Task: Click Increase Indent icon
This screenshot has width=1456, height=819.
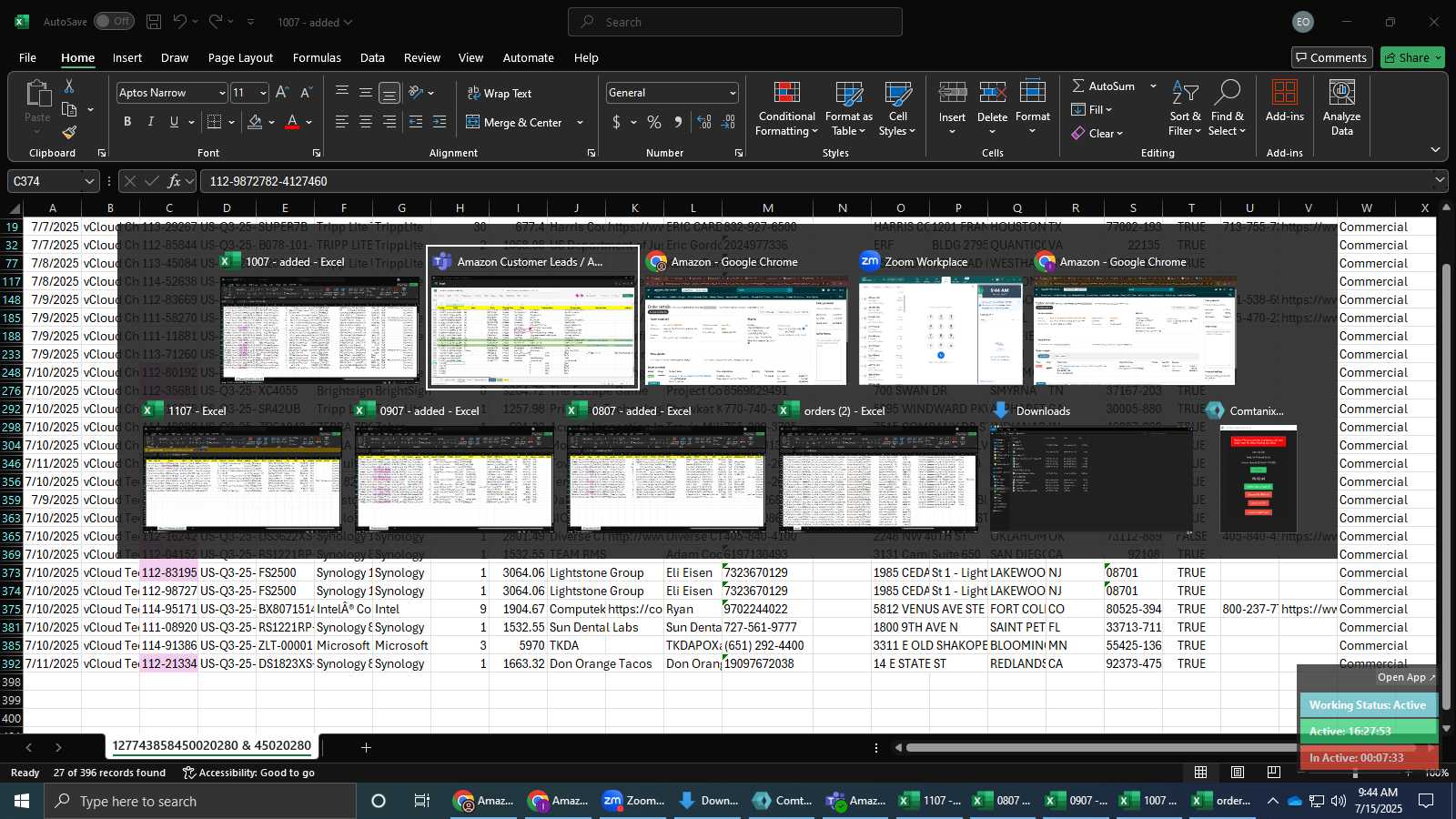Action: pos(440,122)
